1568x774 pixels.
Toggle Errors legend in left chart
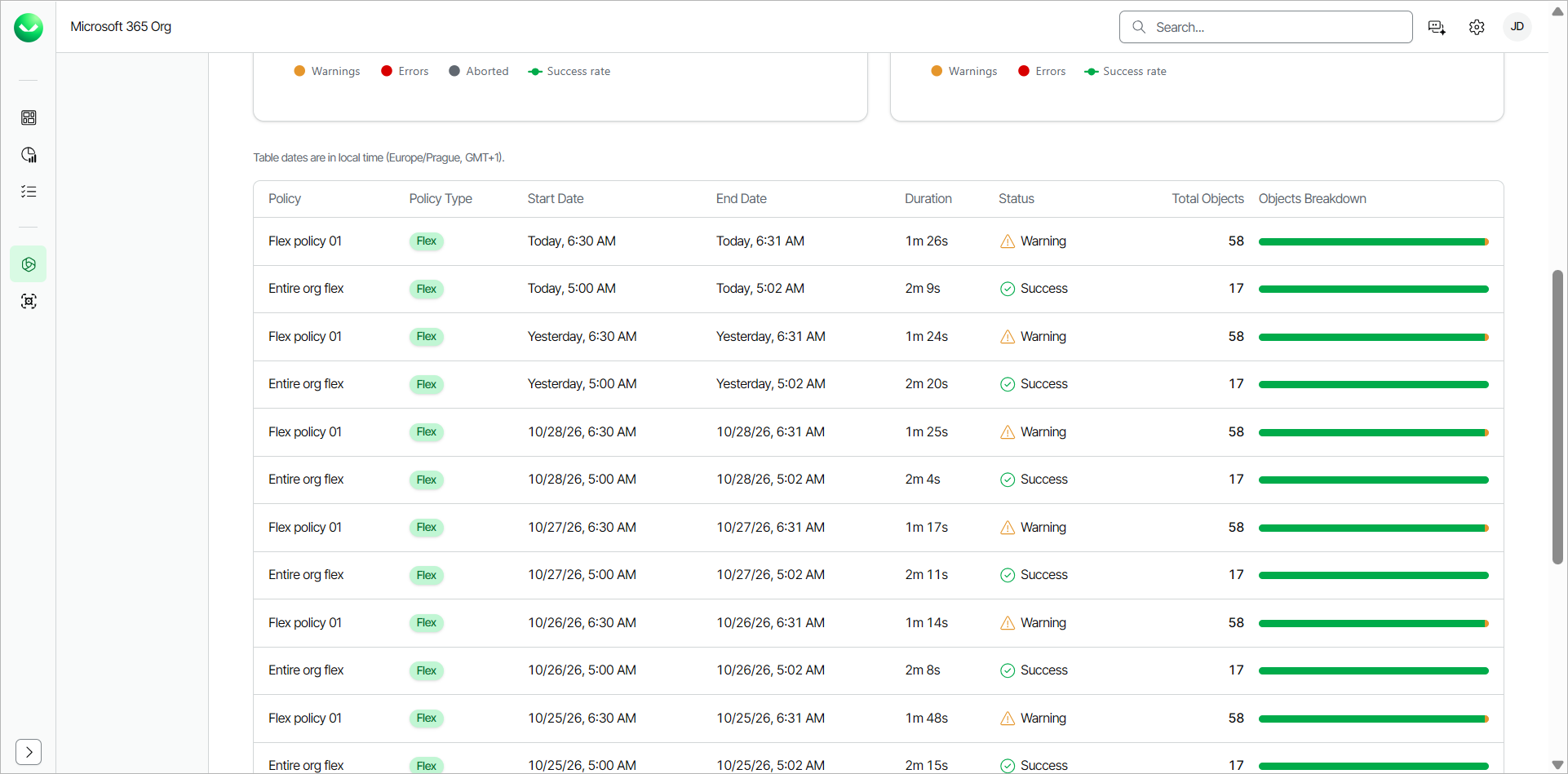405,71
